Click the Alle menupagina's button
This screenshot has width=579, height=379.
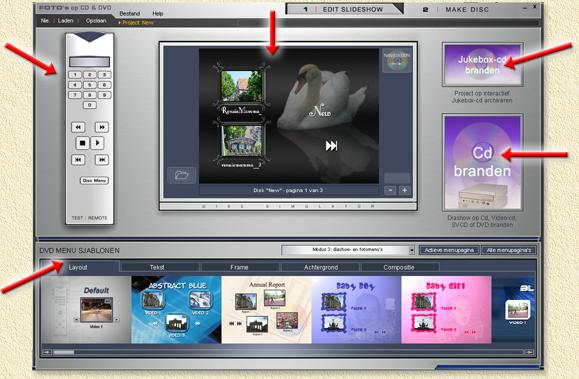pyautogui.click(x=509, y=250)
